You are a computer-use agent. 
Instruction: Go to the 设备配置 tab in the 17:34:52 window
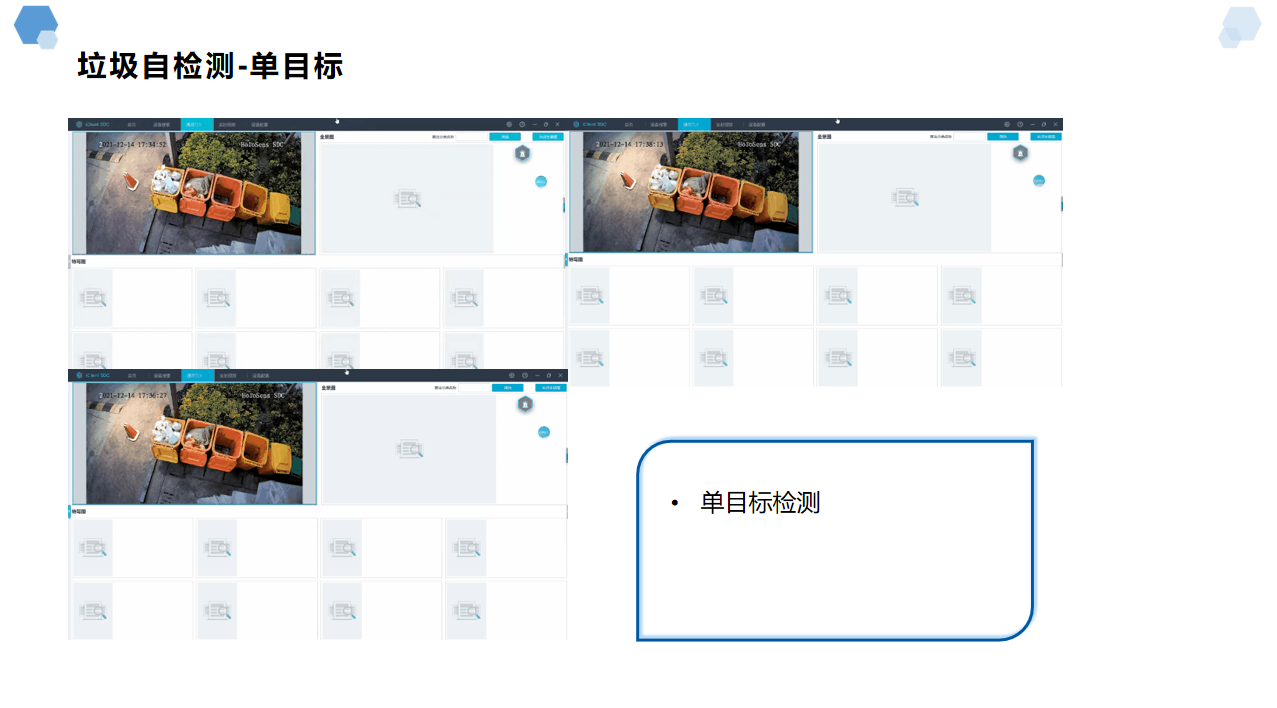(x=258, y=124)
